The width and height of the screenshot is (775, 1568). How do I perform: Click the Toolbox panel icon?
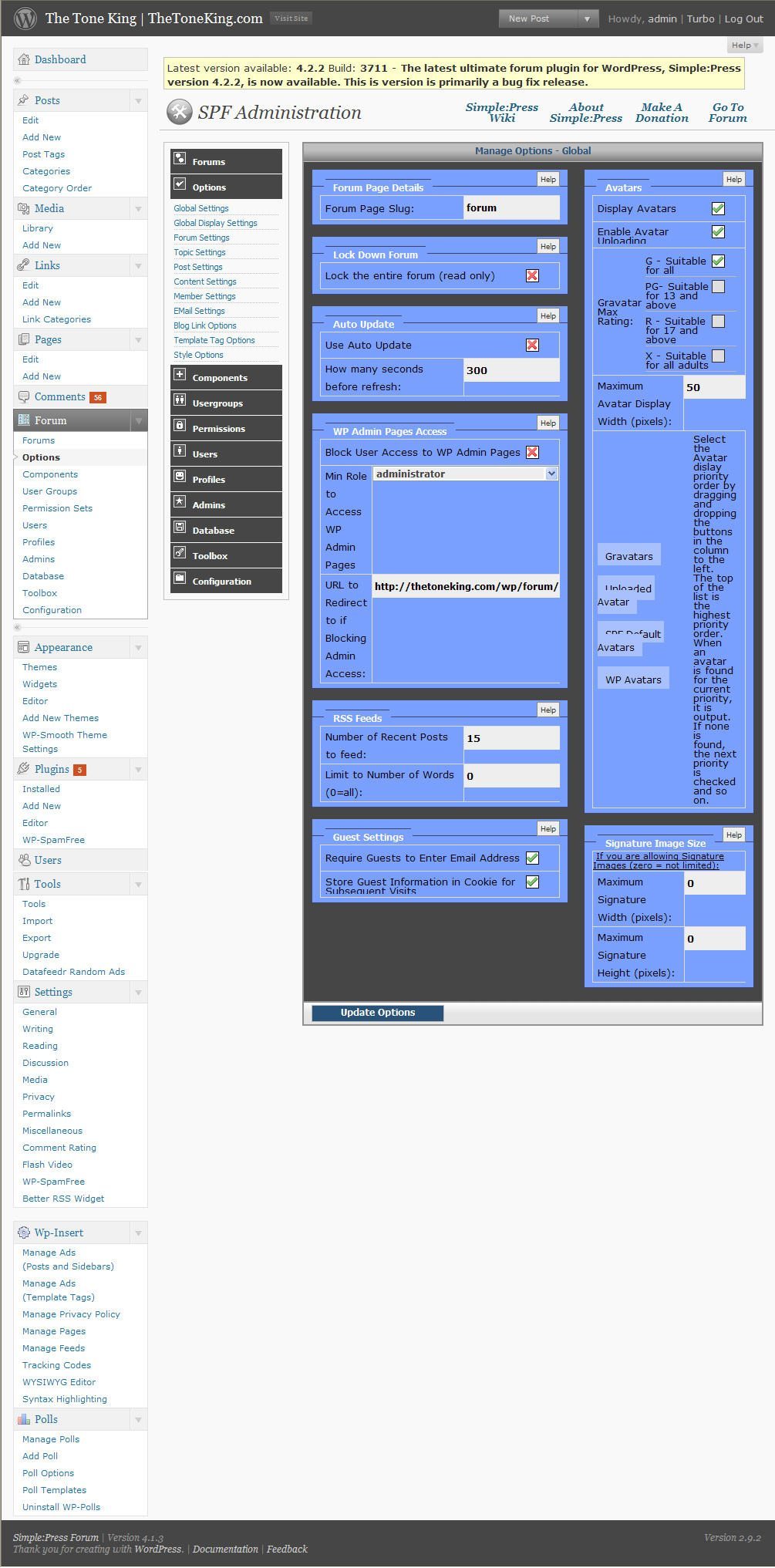[x=180, y=553]
